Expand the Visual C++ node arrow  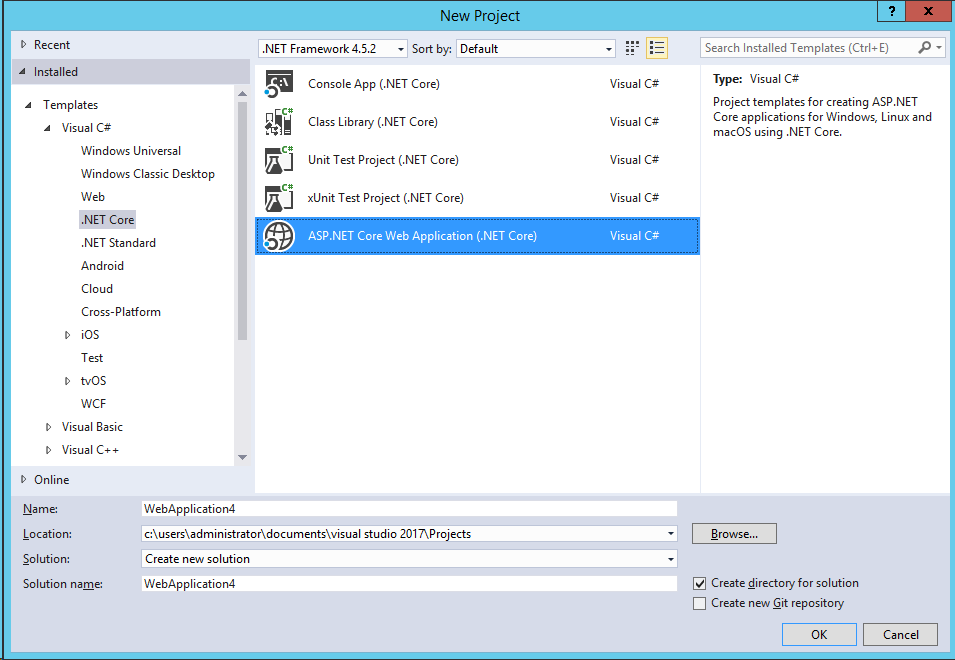tap(49, 450)
